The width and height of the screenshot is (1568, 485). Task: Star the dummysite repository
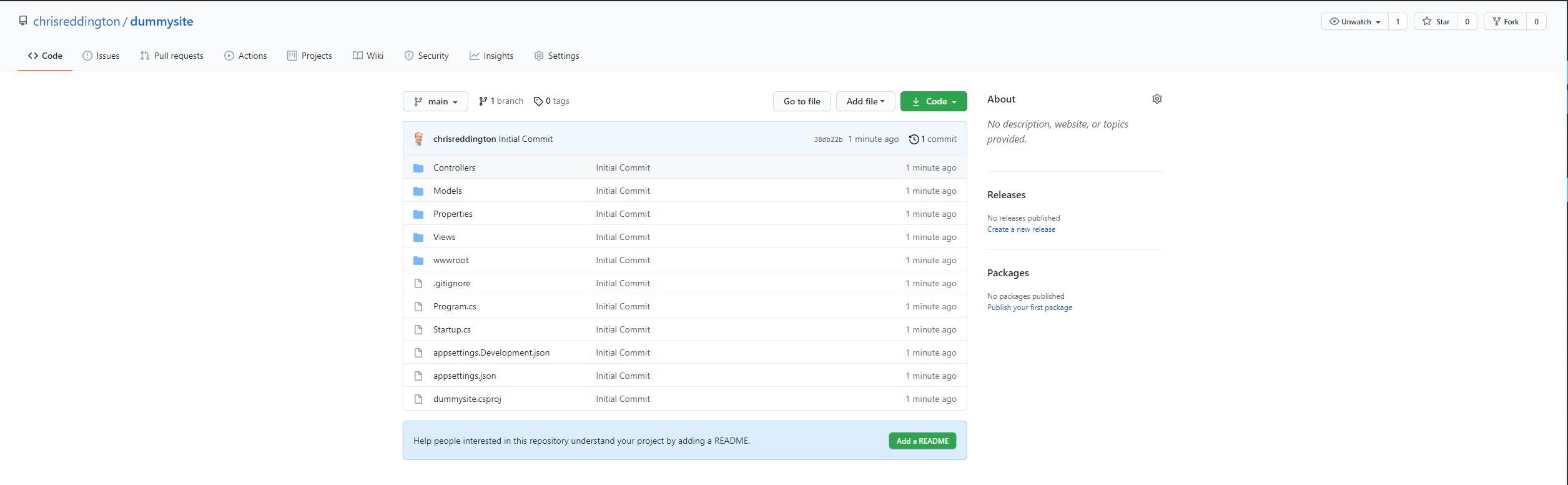tap(1436, 21)
